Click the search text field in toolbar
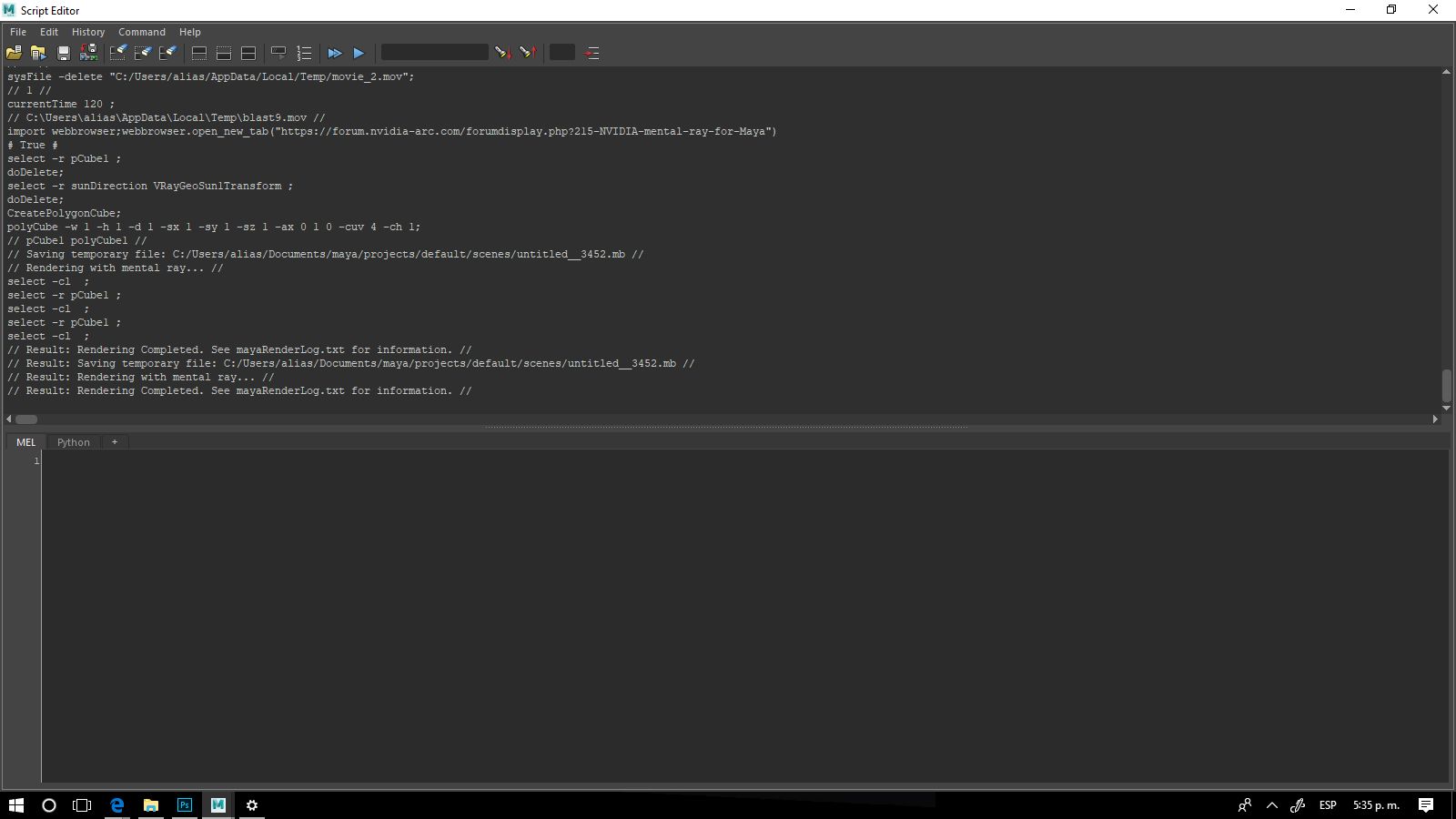The image size is (1456, 819). click(434, 53)
